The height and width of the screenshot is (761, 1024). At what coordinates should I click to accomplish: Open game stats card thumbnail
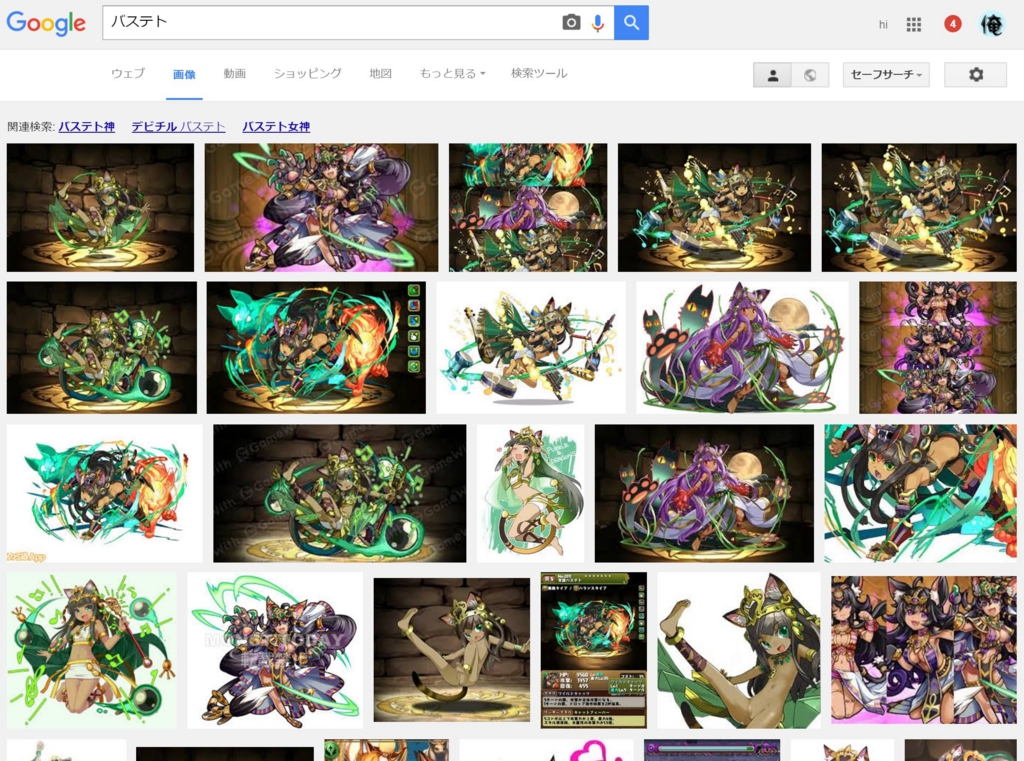[x=594, y=650]
